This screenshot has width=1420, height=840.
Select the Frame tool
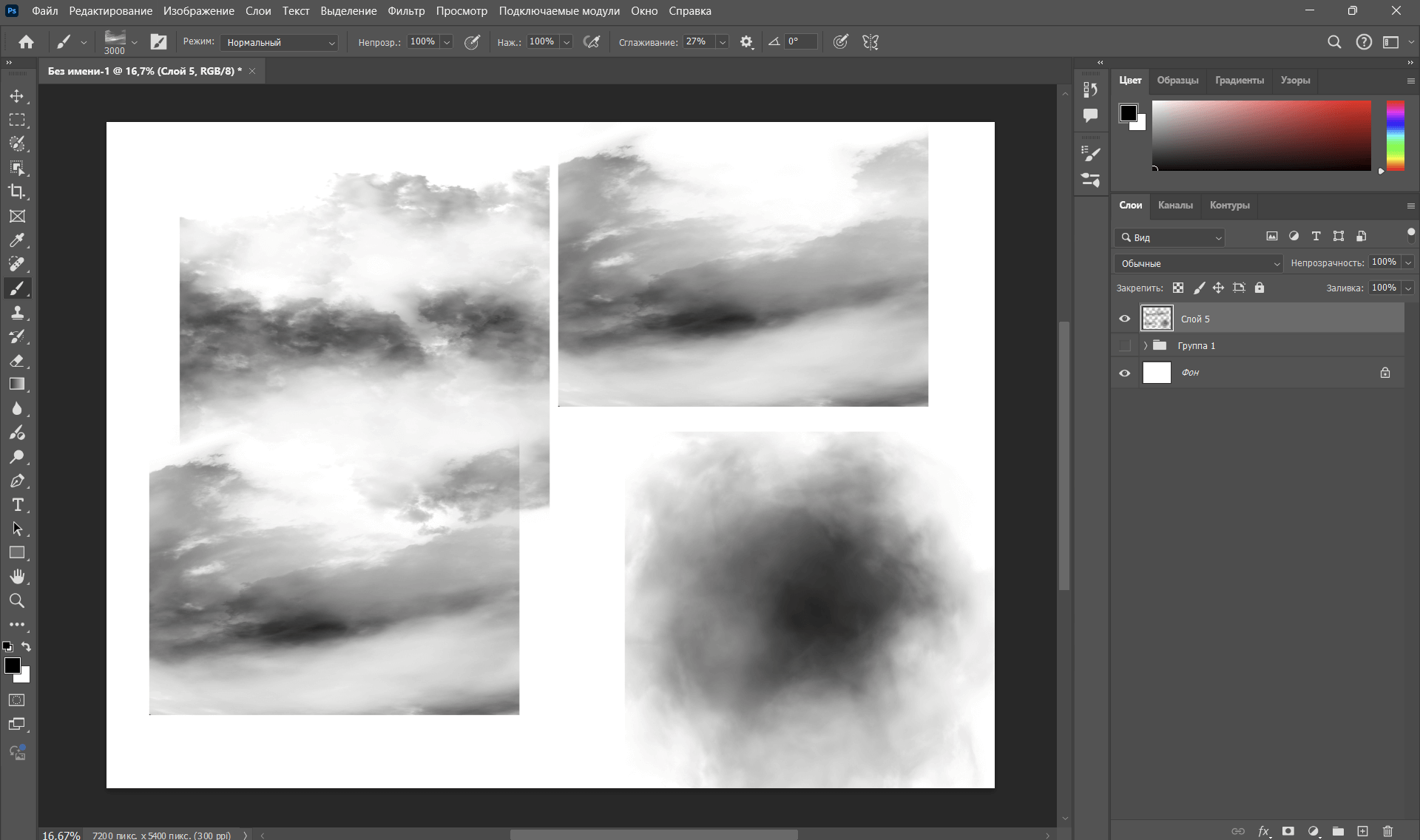coord(17,216)
